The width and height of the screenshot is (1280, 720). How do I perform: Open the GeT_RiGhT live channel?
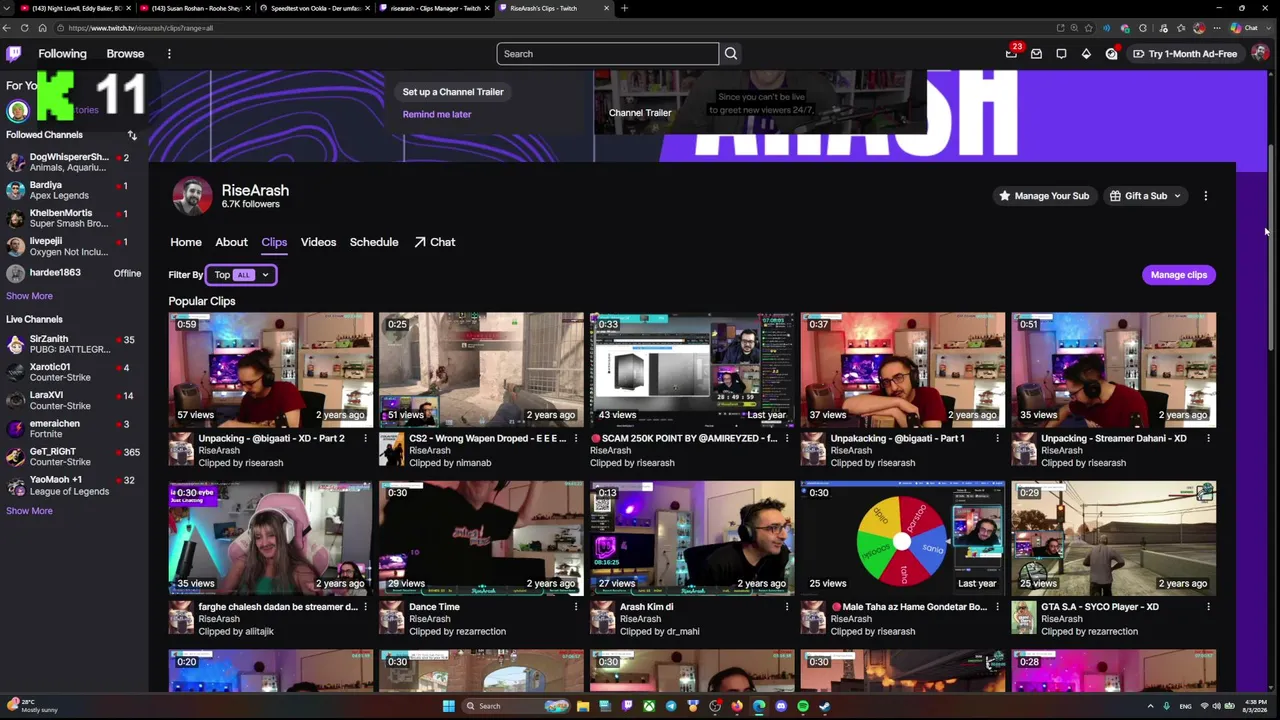pos(72,457)
